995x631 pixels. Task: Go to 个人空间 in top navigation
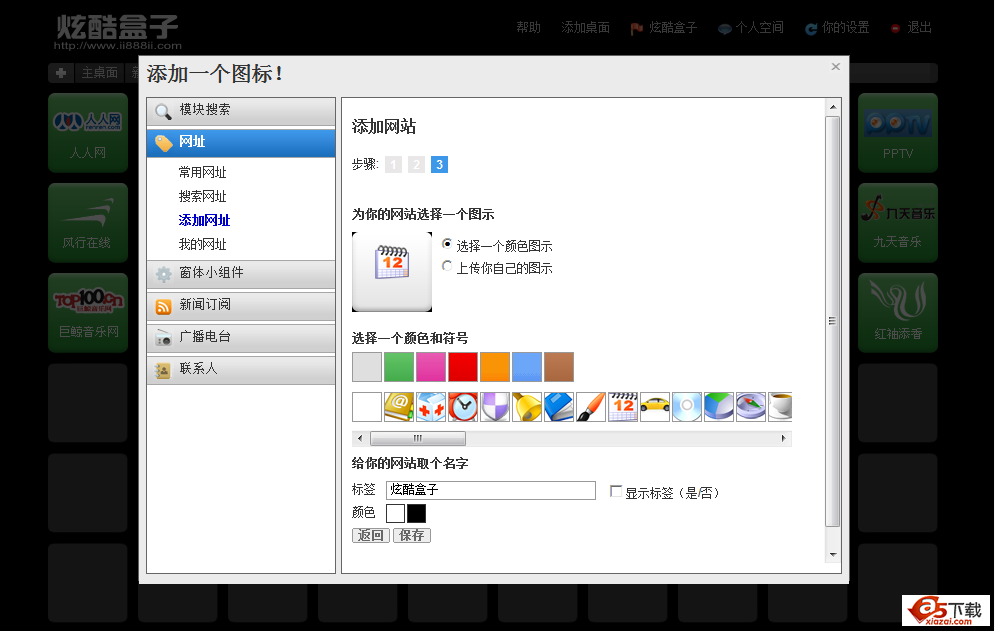tap(751, 27)
